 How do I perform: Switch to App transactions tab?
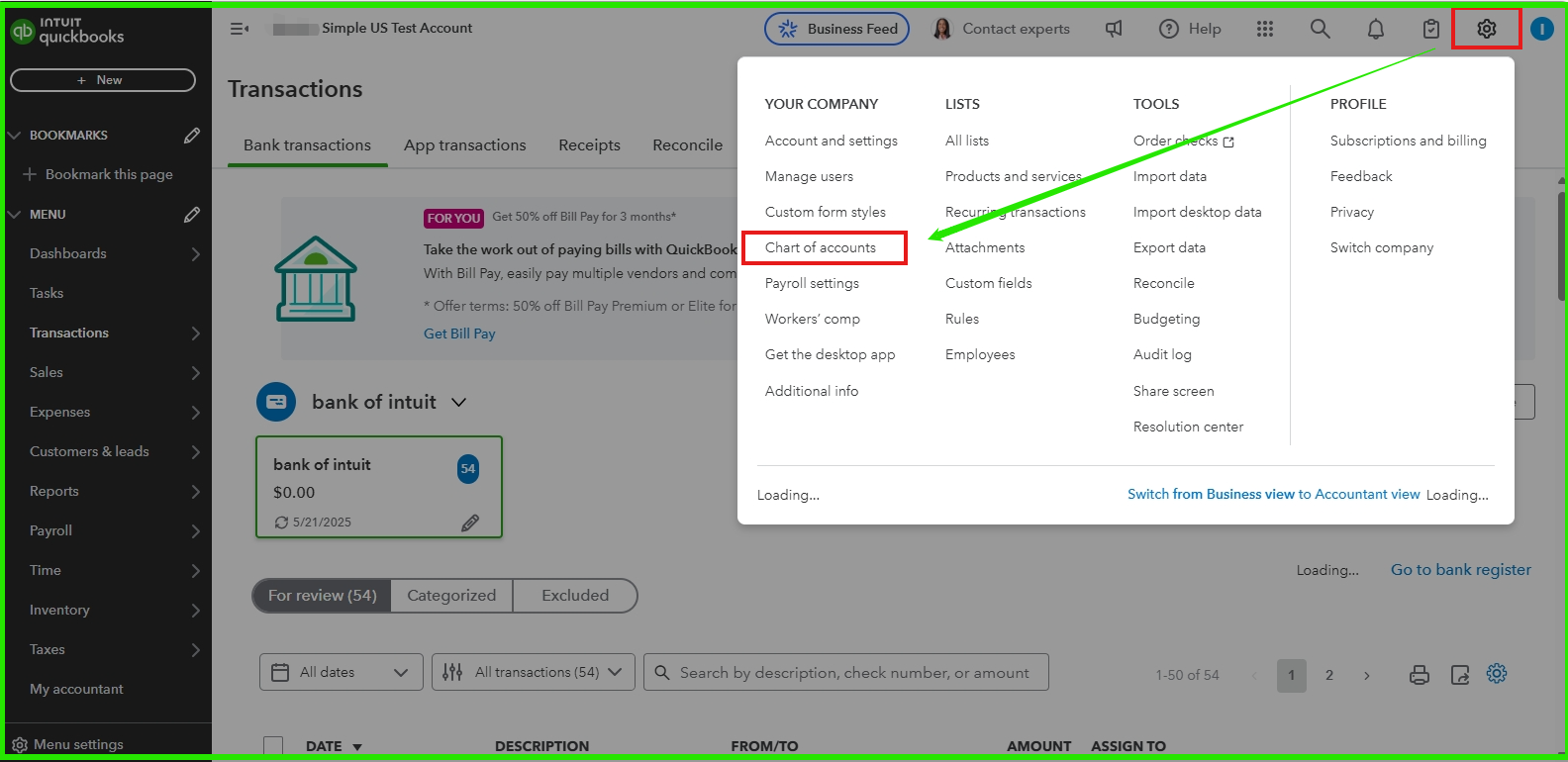[464, 144]
